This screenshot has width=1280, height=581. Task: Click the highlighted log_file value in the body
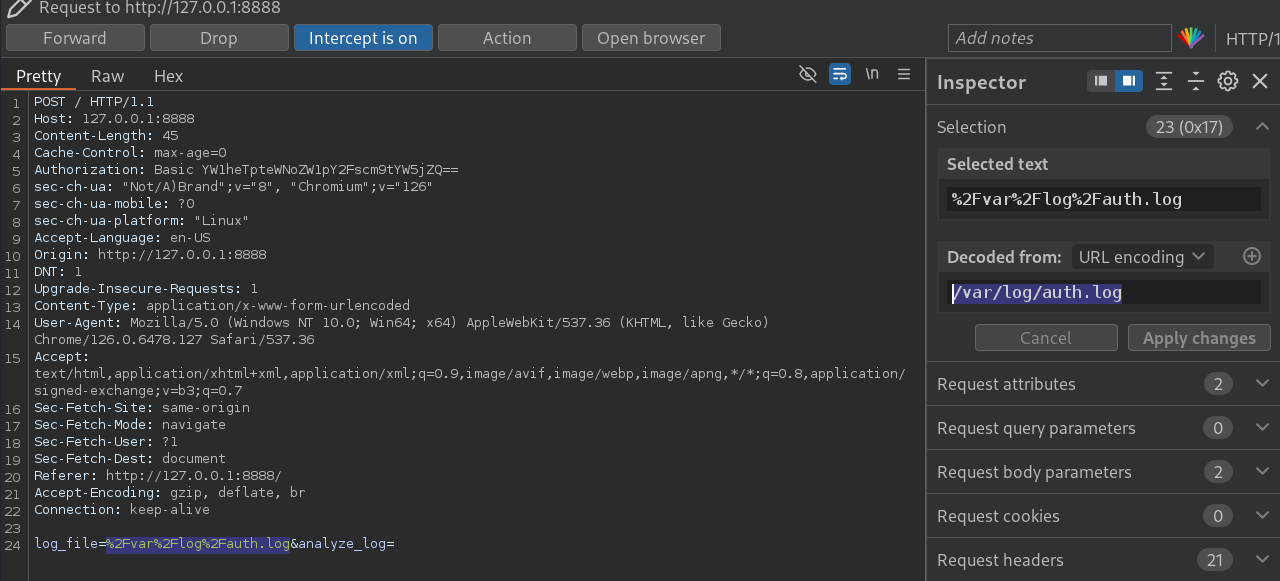198,544
